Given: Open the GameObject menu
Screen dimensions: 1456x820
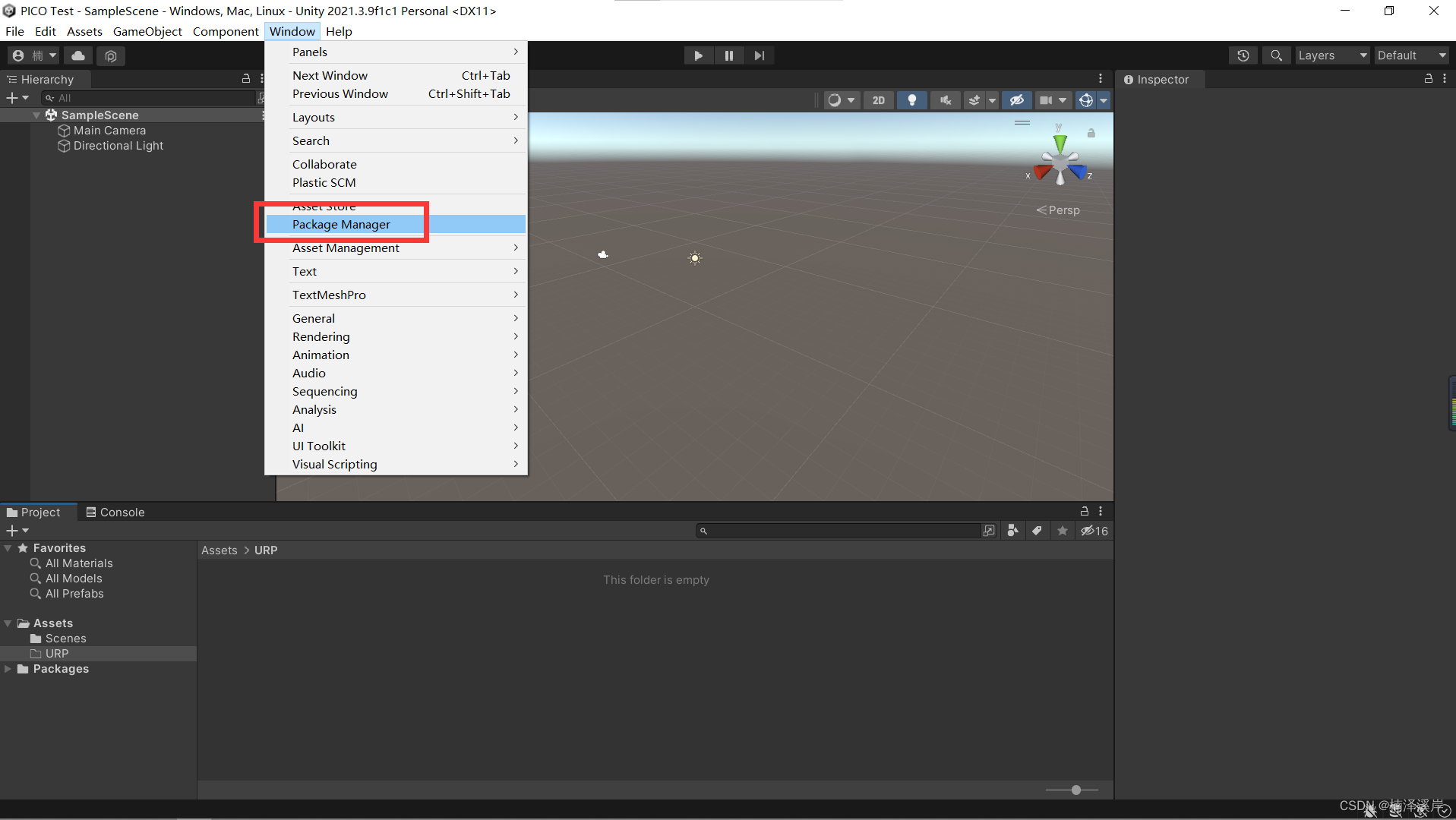Looking at the screenshot, I should tap(147, 31).
